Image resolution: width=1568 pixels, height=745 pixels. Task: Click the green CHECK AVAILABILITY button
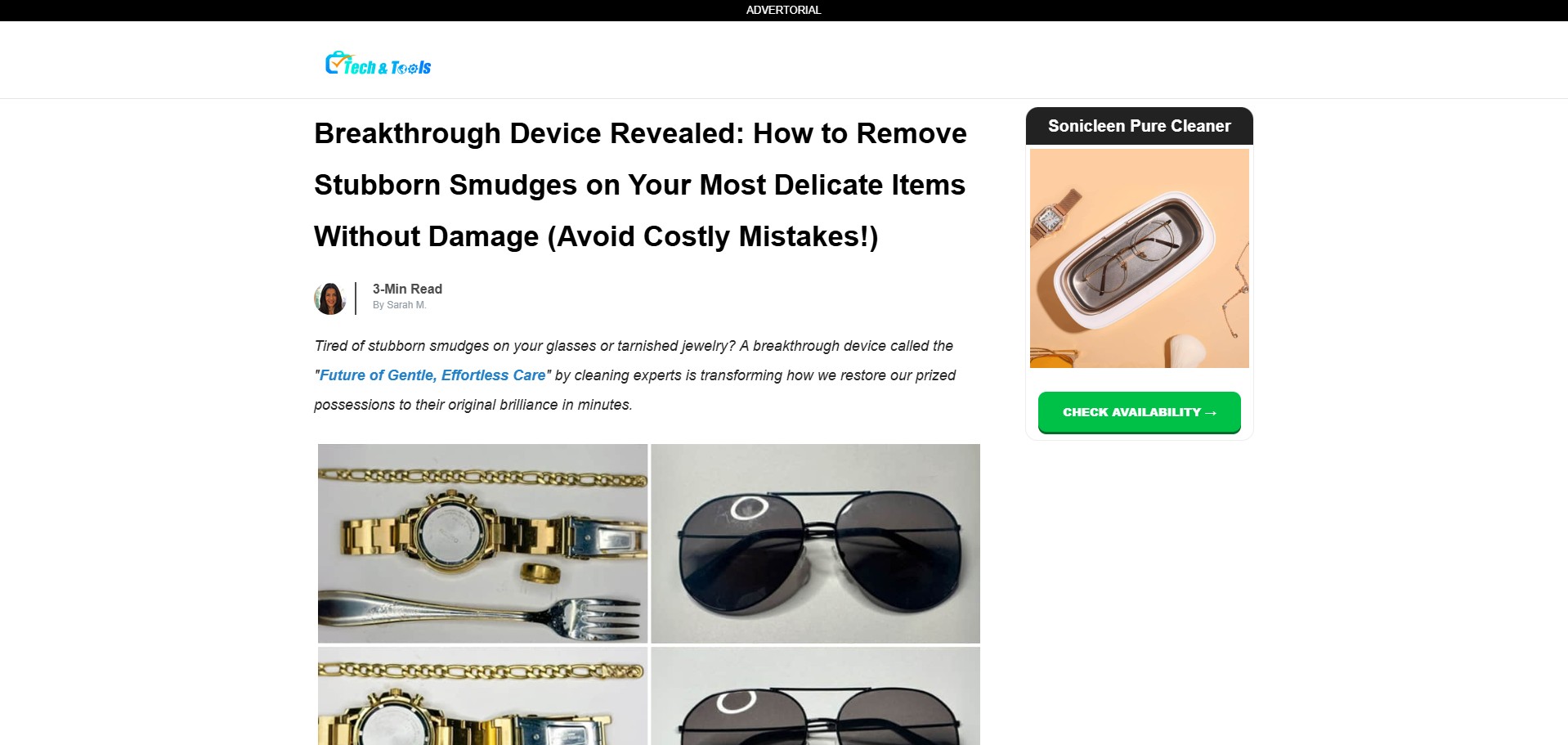click(x=1139, y=412)
